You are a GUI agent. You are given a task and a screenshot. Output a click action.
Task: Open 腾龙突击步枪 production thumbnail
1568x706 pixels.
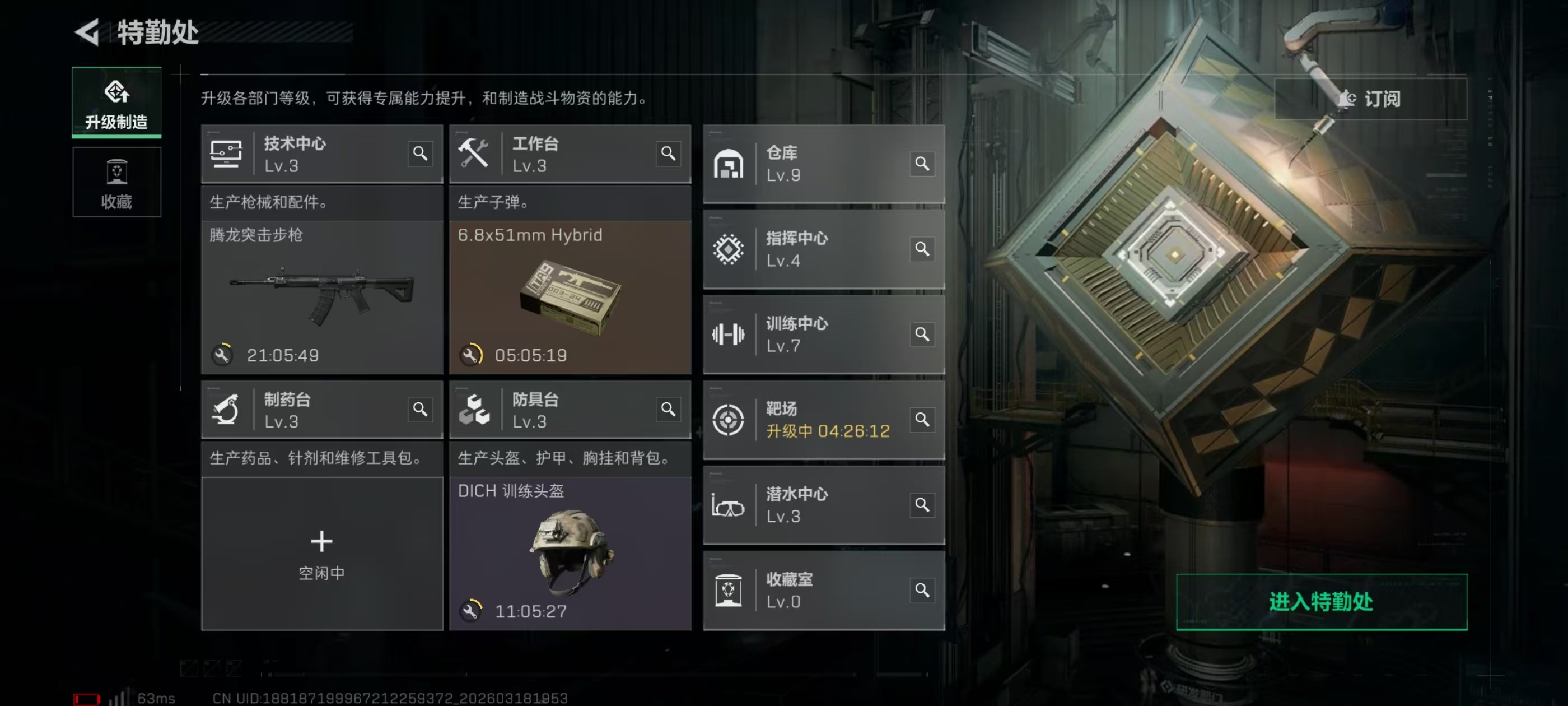click(x=322, y=298)
